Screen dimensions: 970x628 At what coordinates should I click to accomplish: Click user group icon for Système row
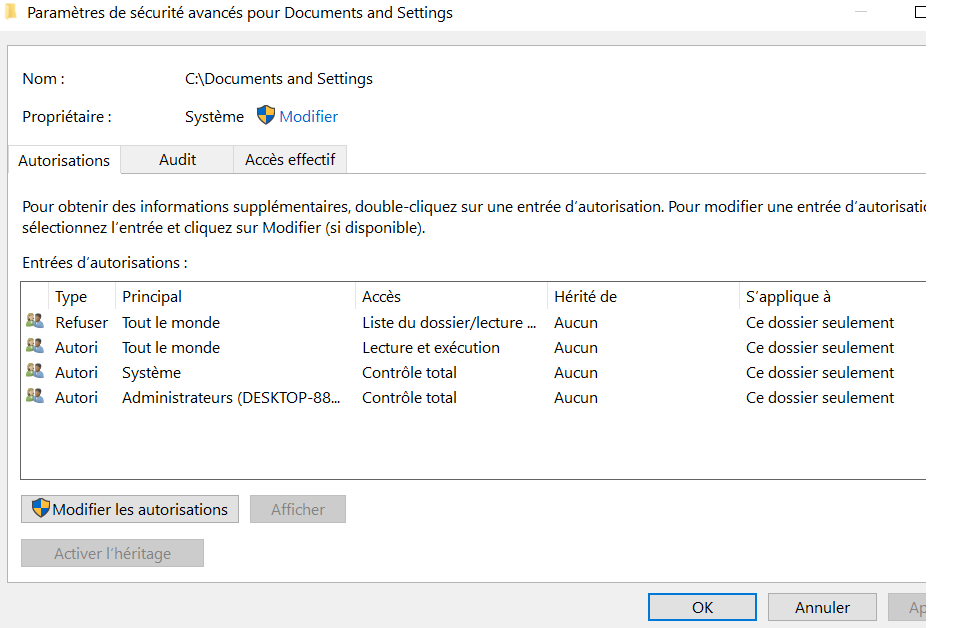click(35, 372)
